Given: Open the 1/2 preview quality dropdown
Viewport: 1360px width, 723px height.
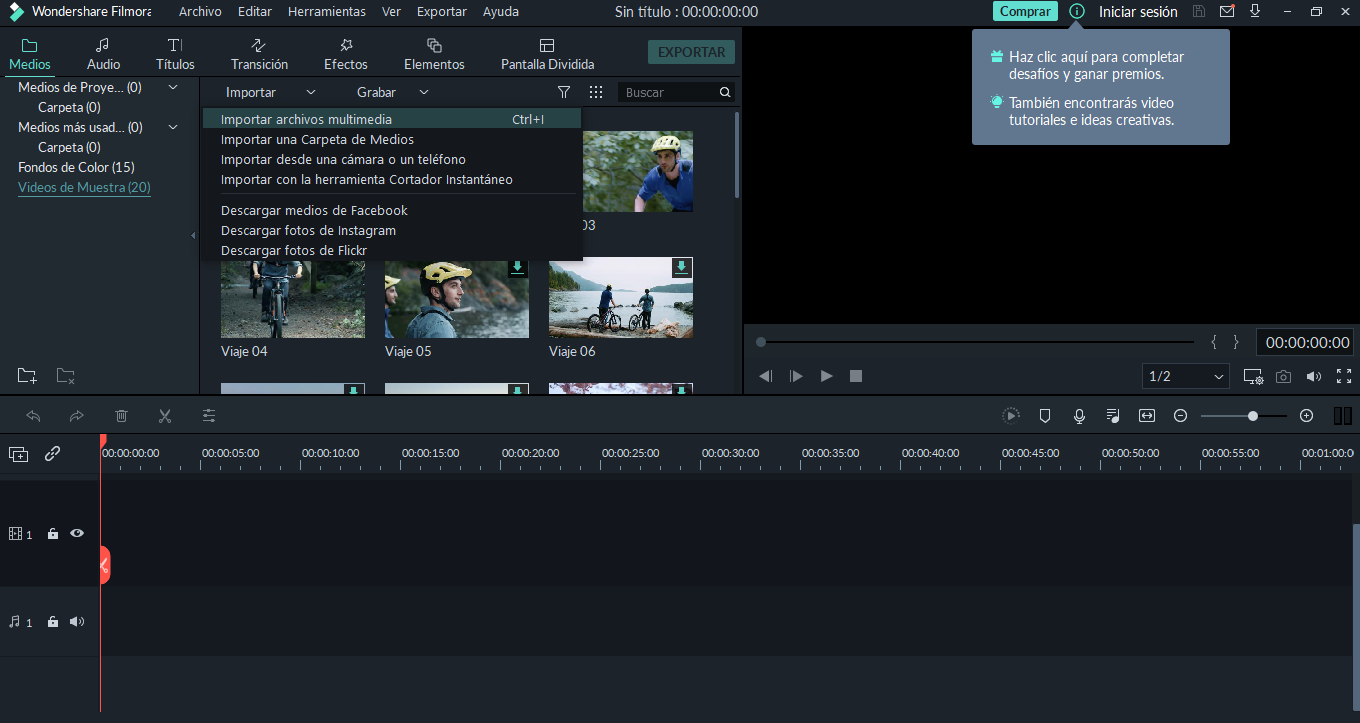Looking at the screenshot, I should (x=1185, y=377).
